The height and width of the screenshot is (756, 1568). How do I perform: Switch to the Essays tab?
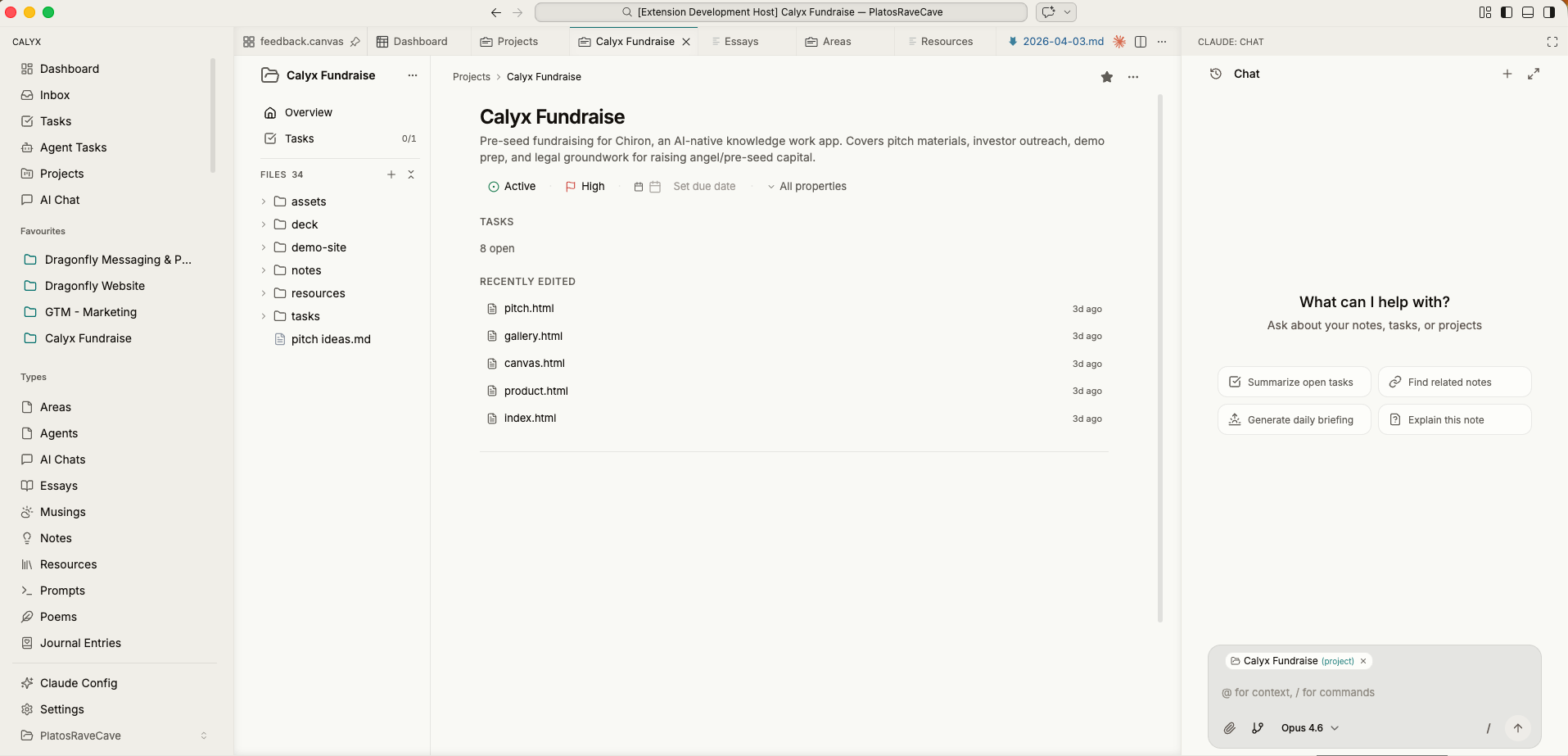click(740, 42)
